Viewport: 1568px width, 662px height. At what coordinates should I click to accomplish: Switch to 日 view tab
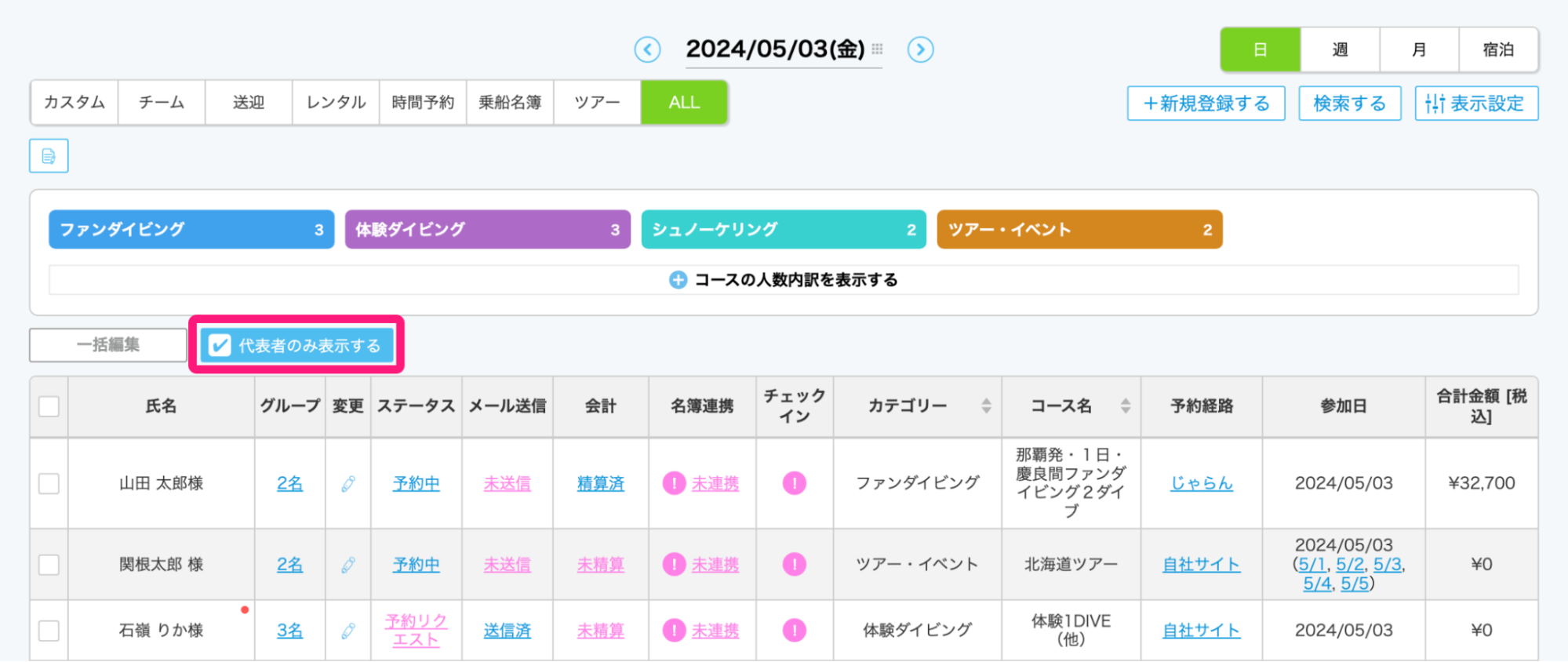[x=1261, y=50]
